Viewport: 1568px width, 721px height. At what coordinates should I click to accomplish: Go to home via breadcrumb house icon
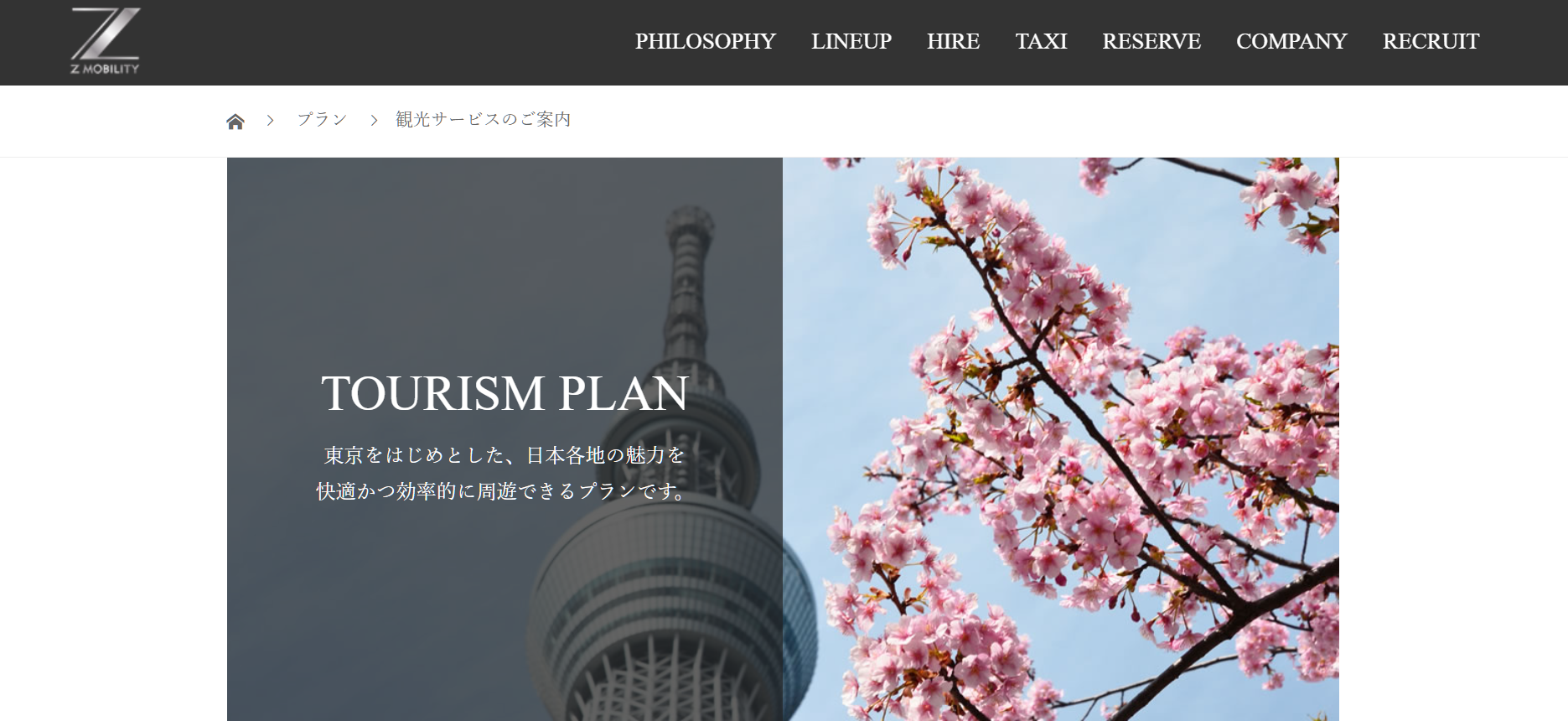point(235,122)
